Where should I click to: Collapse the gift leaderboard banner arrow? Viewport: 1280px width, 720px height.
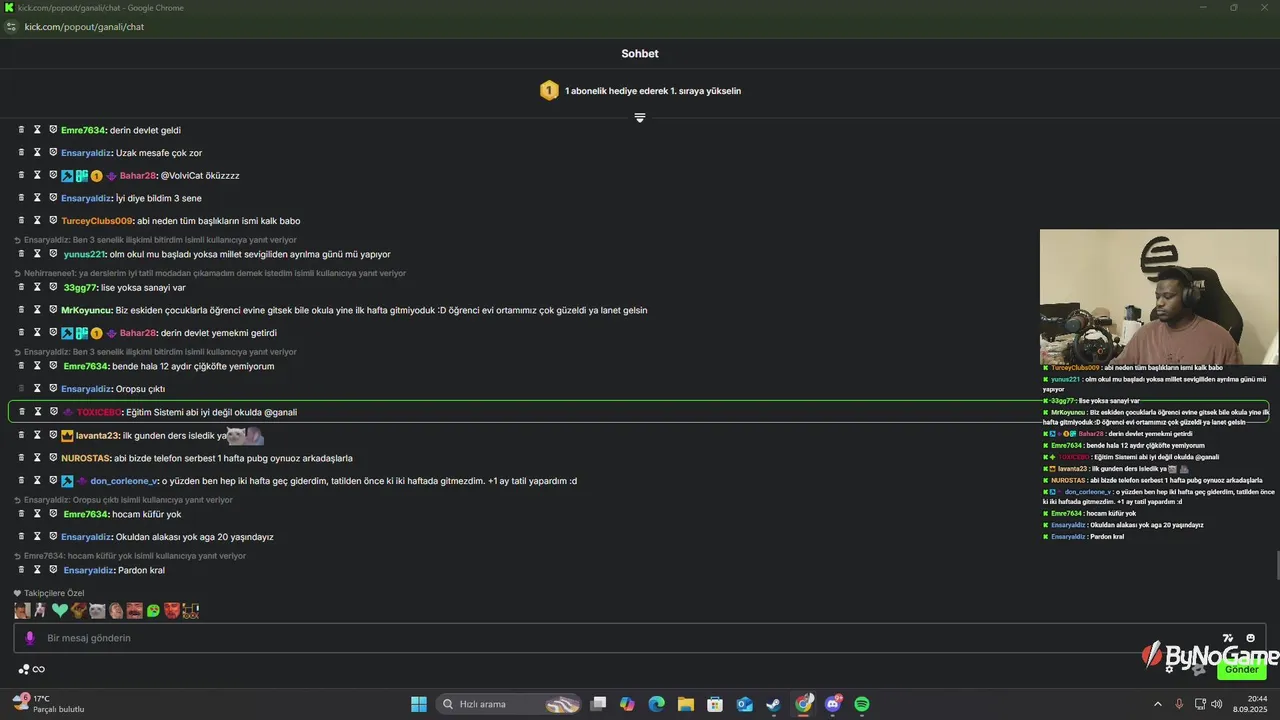(640, 118)
